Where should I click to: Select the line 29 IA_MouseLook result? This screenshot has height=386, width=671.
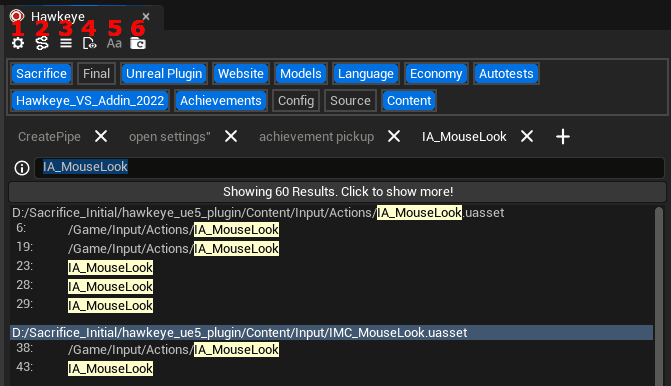tap(110, 306)
